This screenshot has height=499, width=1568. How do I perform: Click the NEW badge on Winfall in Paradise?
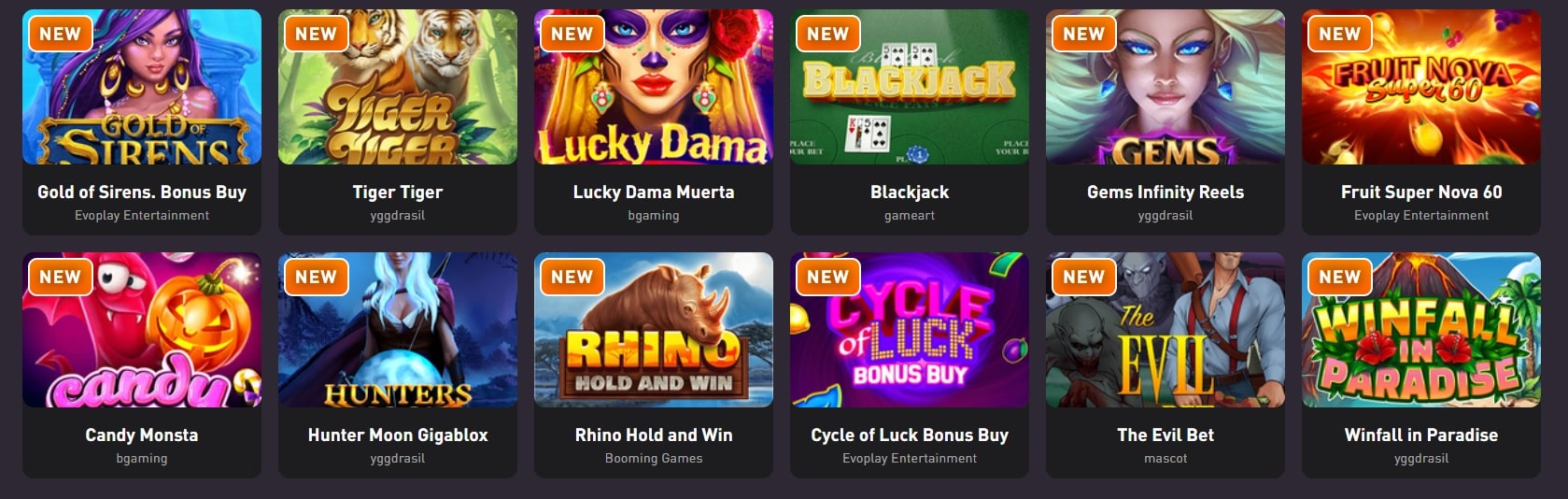pos(1339,277)
